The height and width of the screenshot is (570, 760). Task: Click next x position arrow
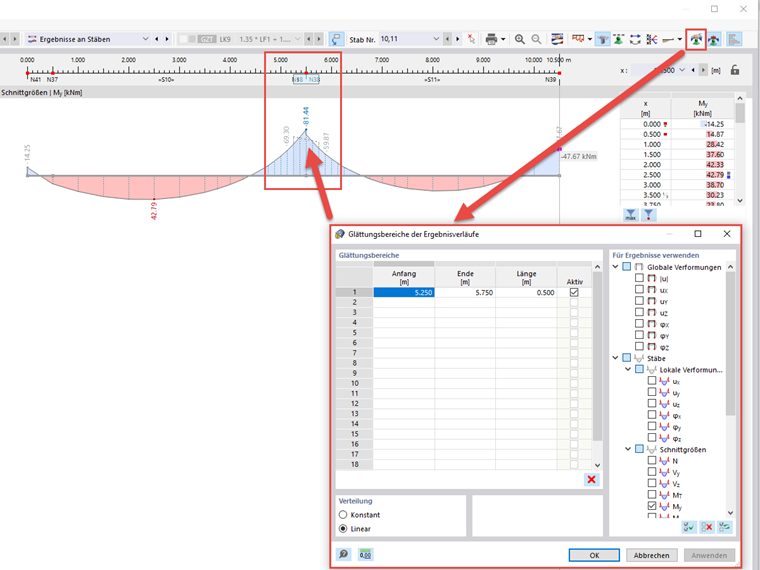703,70
